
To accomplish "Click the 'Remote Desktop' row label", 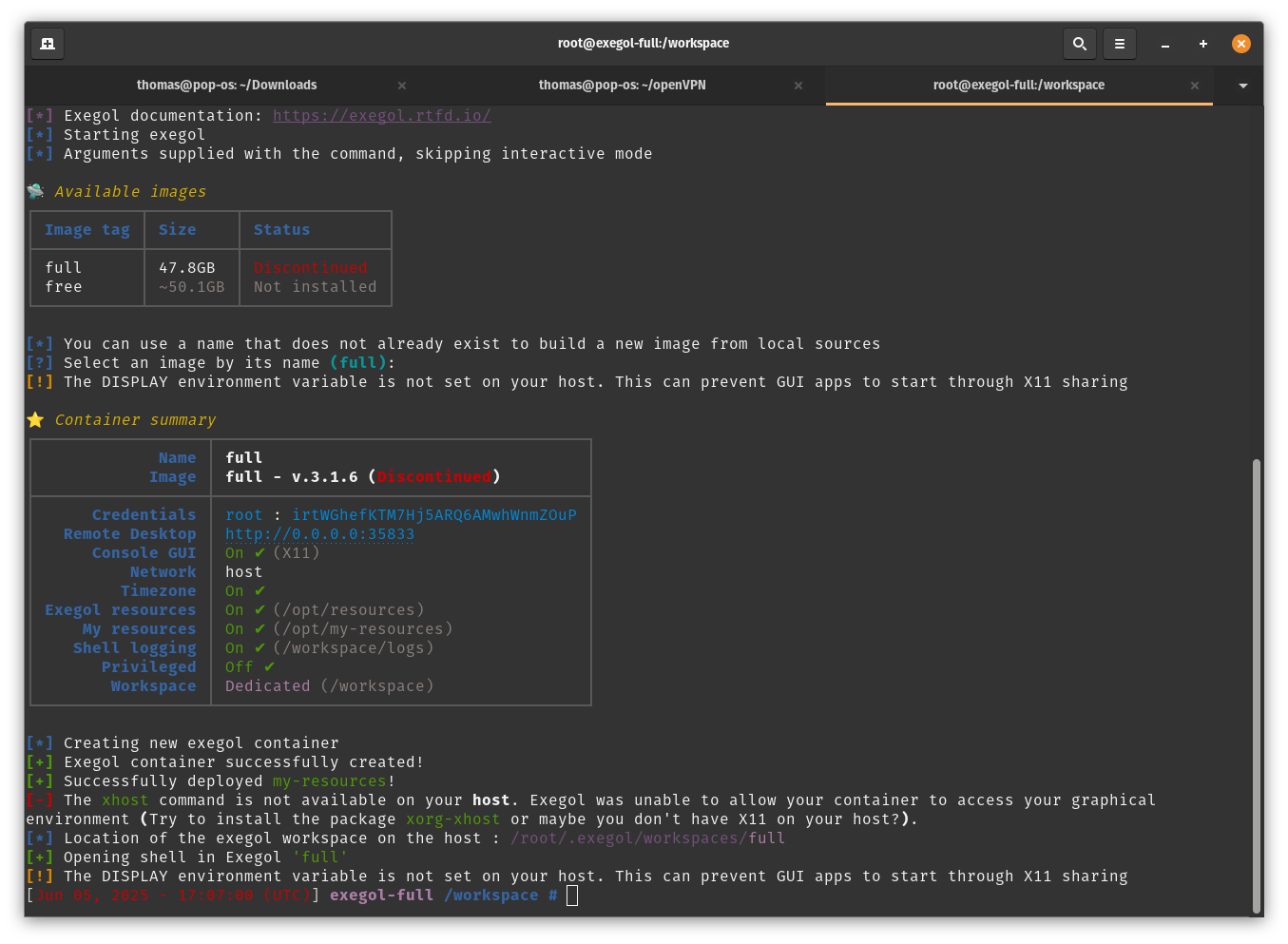I will pyautogui.click(x=130, y=534).
